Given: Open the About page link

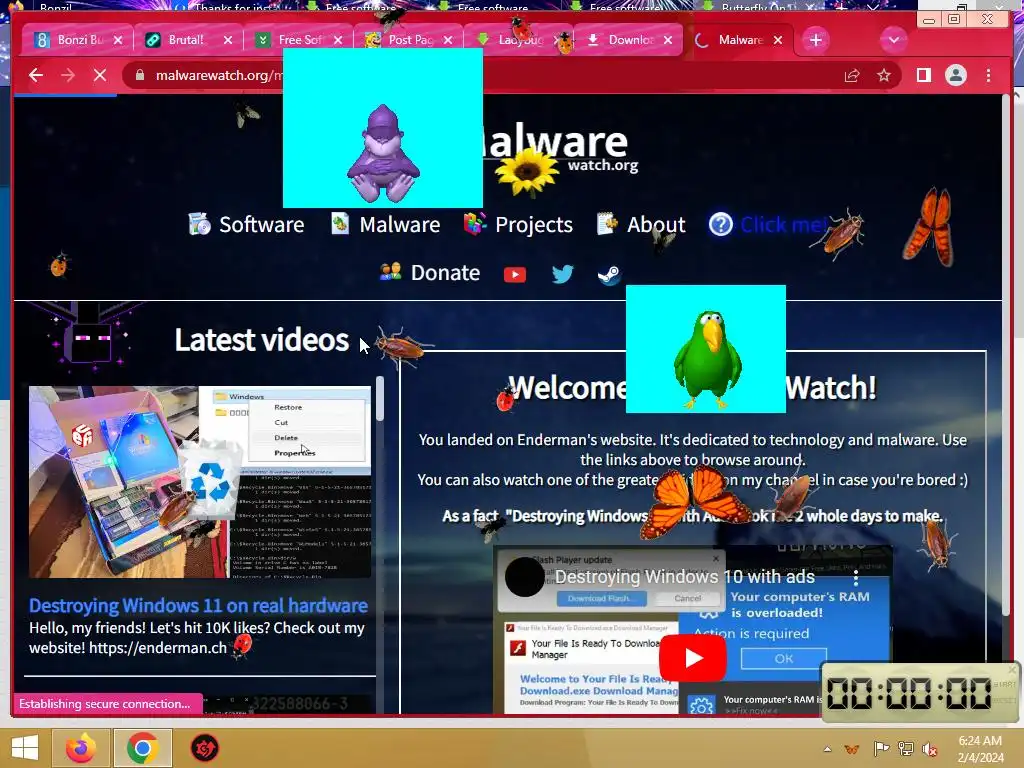Looking at the screenshot, I should (656, 225).
